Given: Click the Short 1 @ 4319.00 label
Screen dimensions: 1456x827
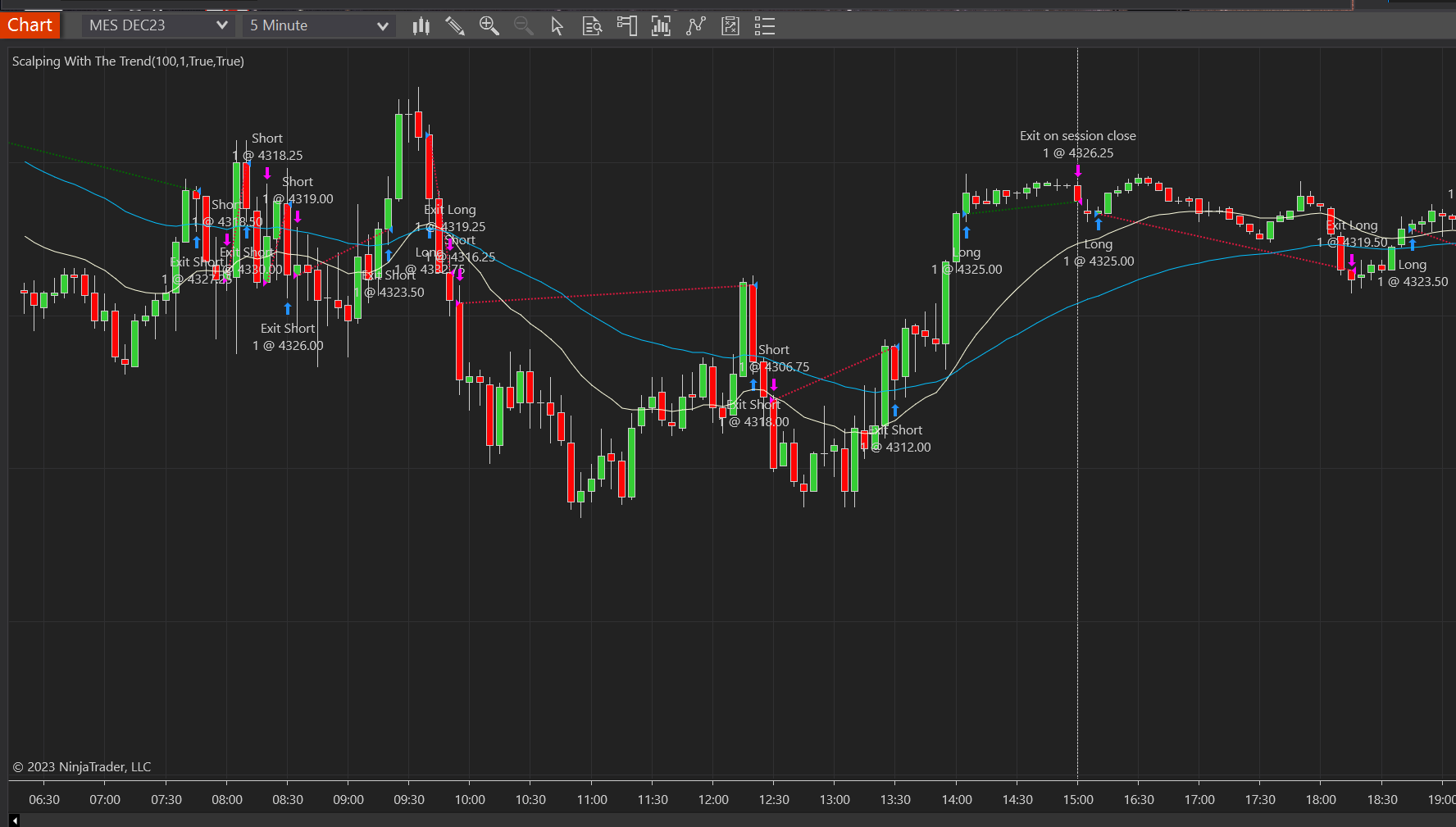Looking at the screenshot, I should point(298,190).
